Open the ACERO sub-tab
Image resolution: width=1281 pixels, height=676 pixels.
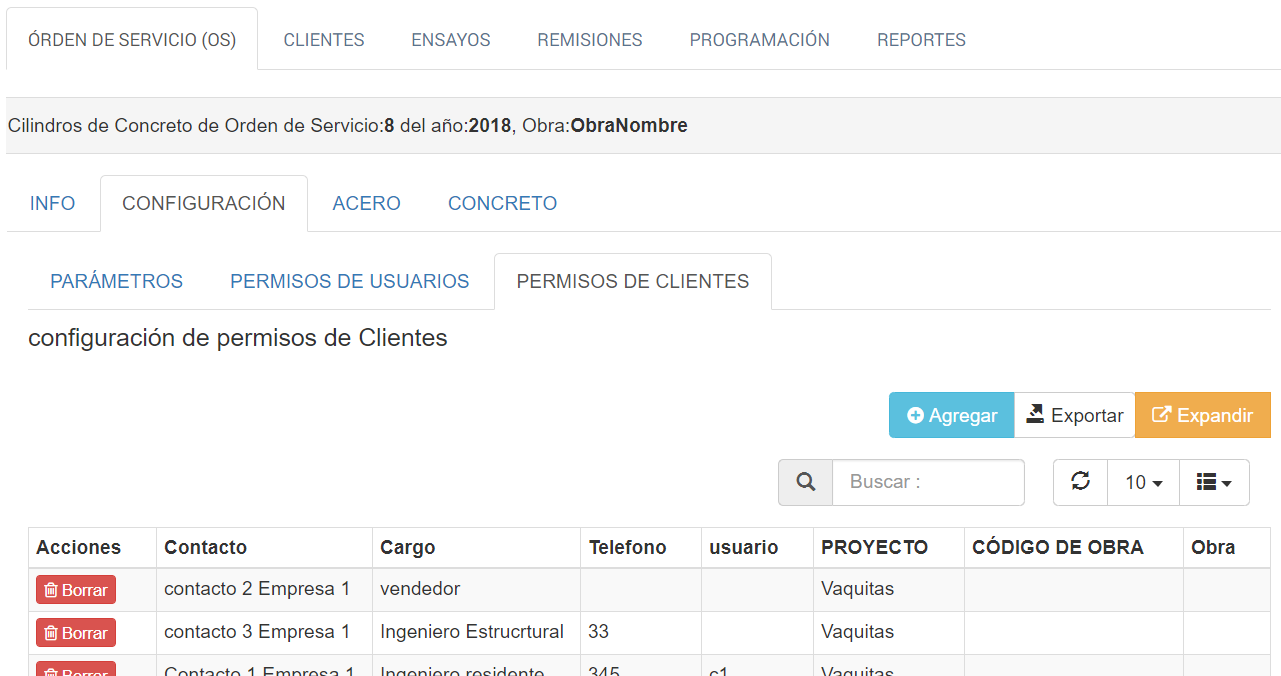tap(366, 203)
